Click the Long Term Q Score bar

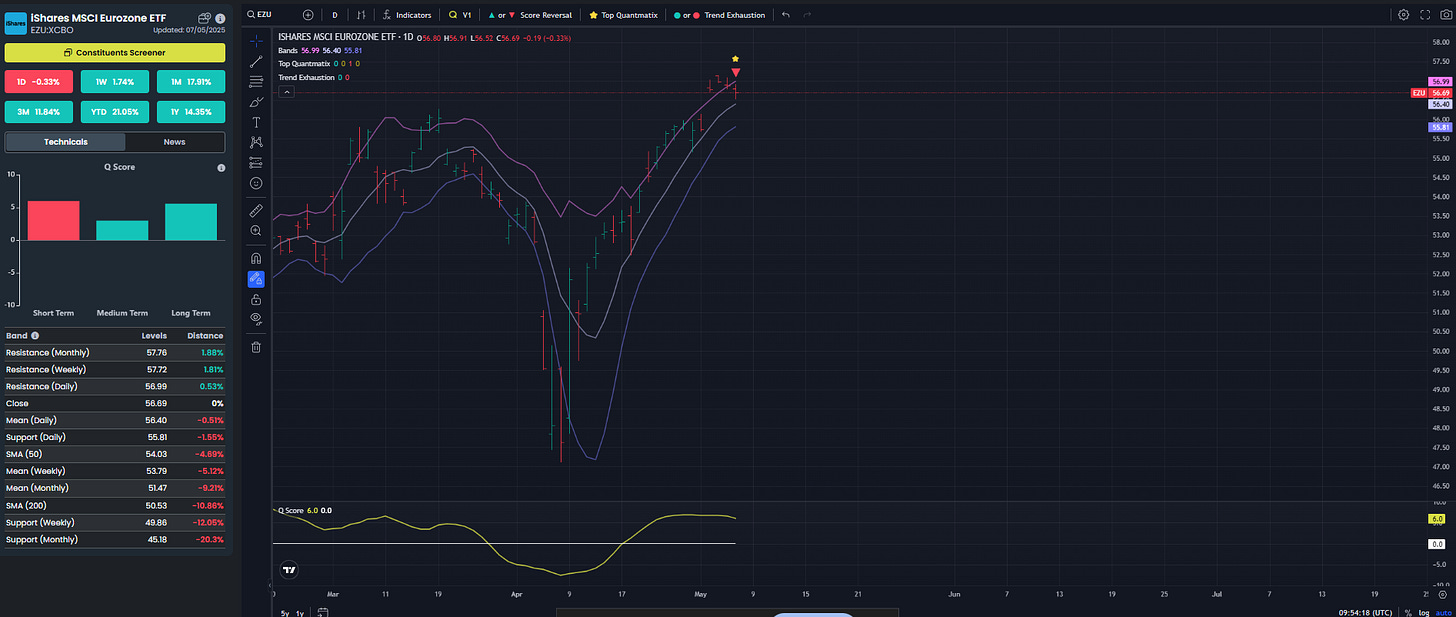coord(191,222)
